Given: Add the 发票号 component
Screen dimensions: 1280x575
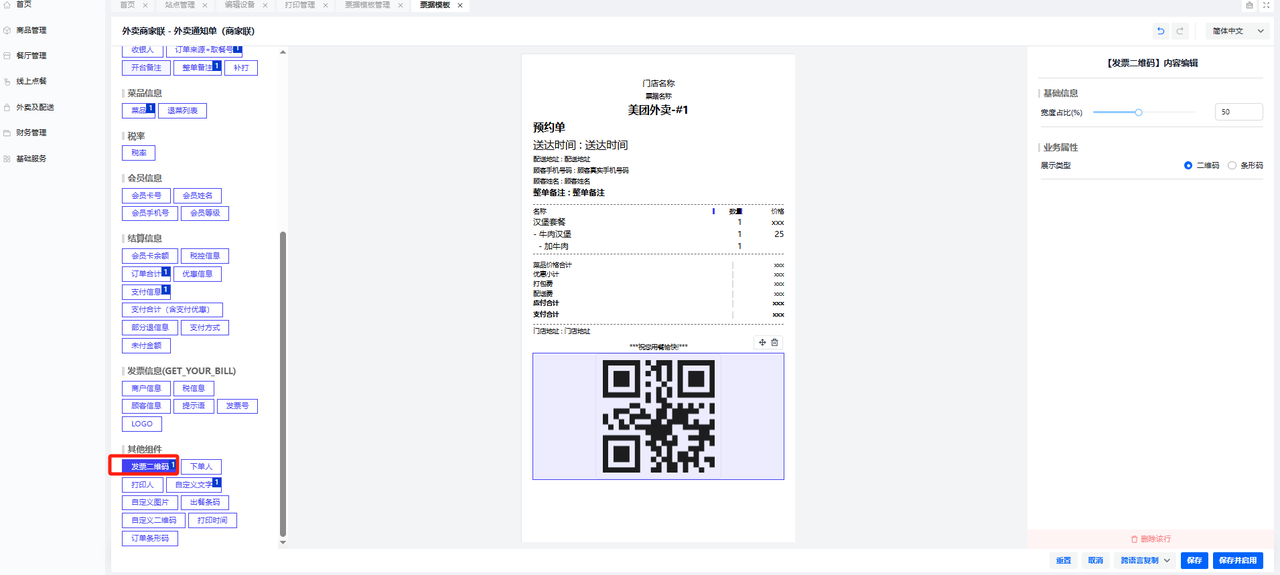Looking at the screenshot, I should coord(237,406).
